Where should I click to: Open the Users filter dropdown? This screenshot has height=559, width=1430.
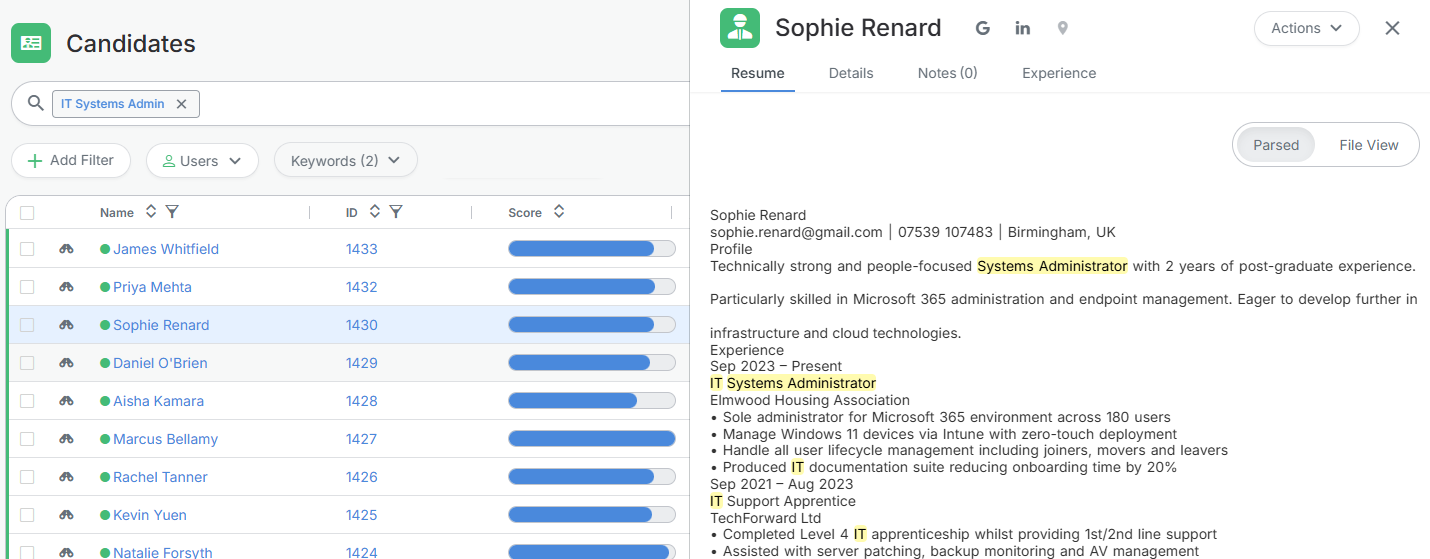202,161
